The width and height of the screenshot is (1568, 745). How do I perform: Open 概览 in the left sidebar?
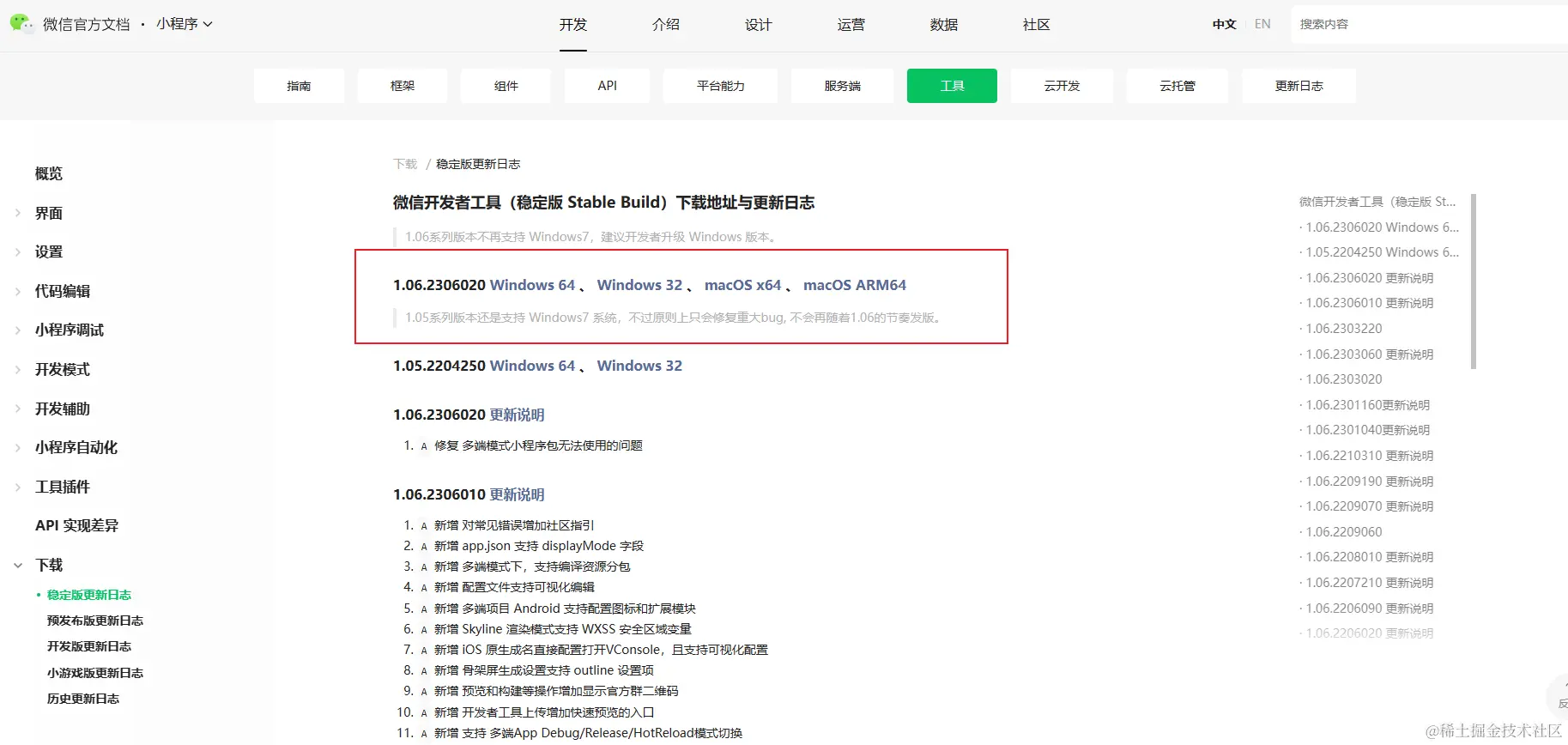[x=49, y=173]
